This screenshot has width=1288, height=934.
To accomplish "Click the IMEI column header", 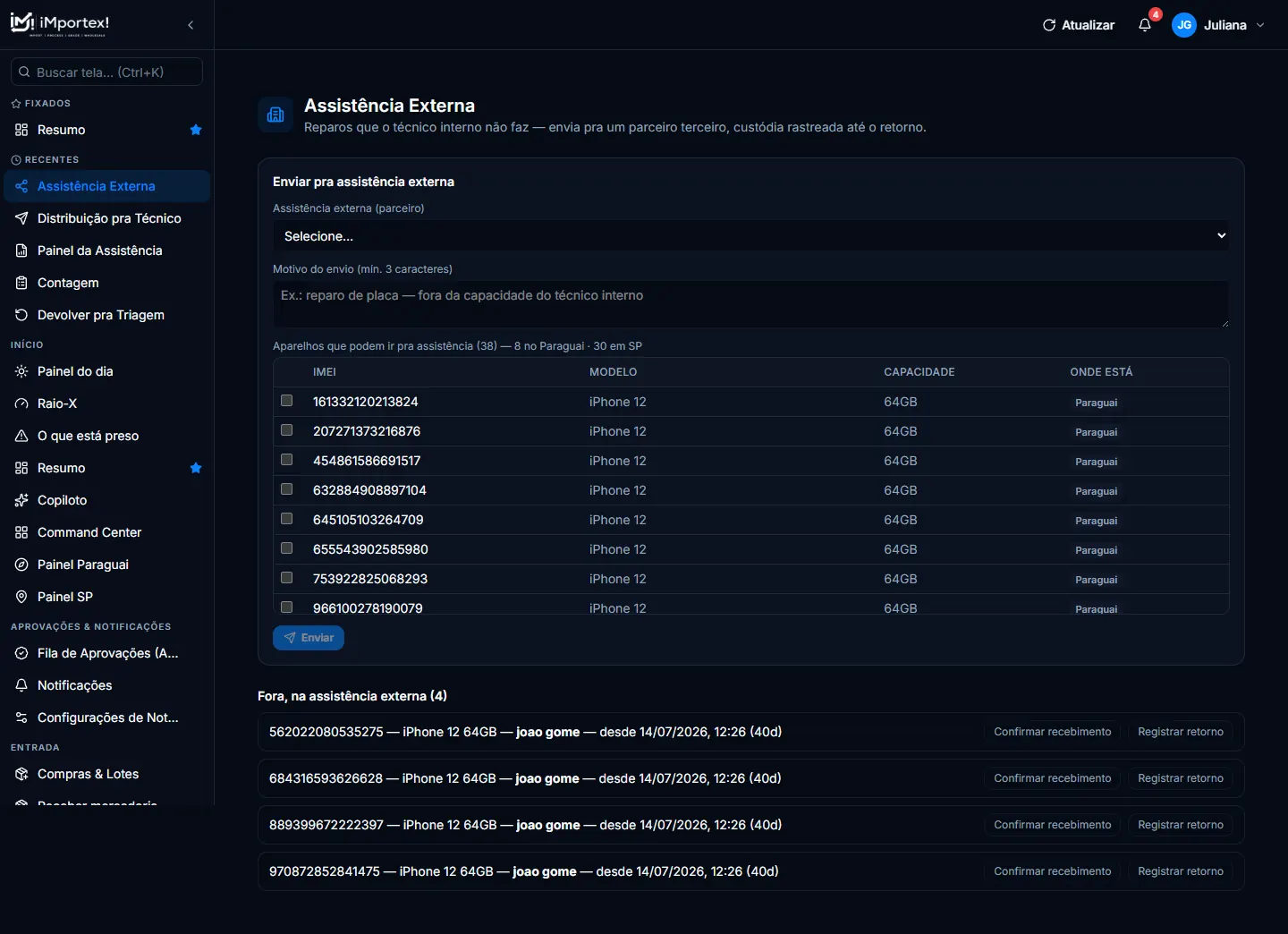I will tap(325, 372).
